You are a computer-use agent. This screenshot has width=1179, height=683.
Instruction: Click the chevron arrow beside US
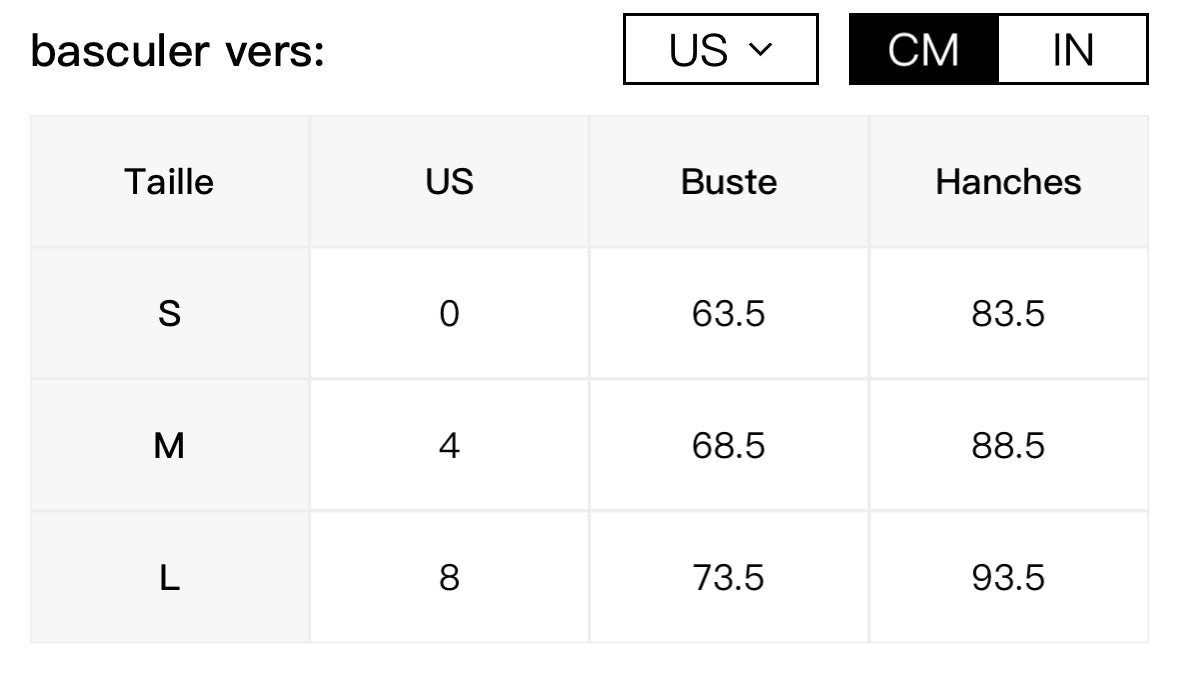click(761, 49)
